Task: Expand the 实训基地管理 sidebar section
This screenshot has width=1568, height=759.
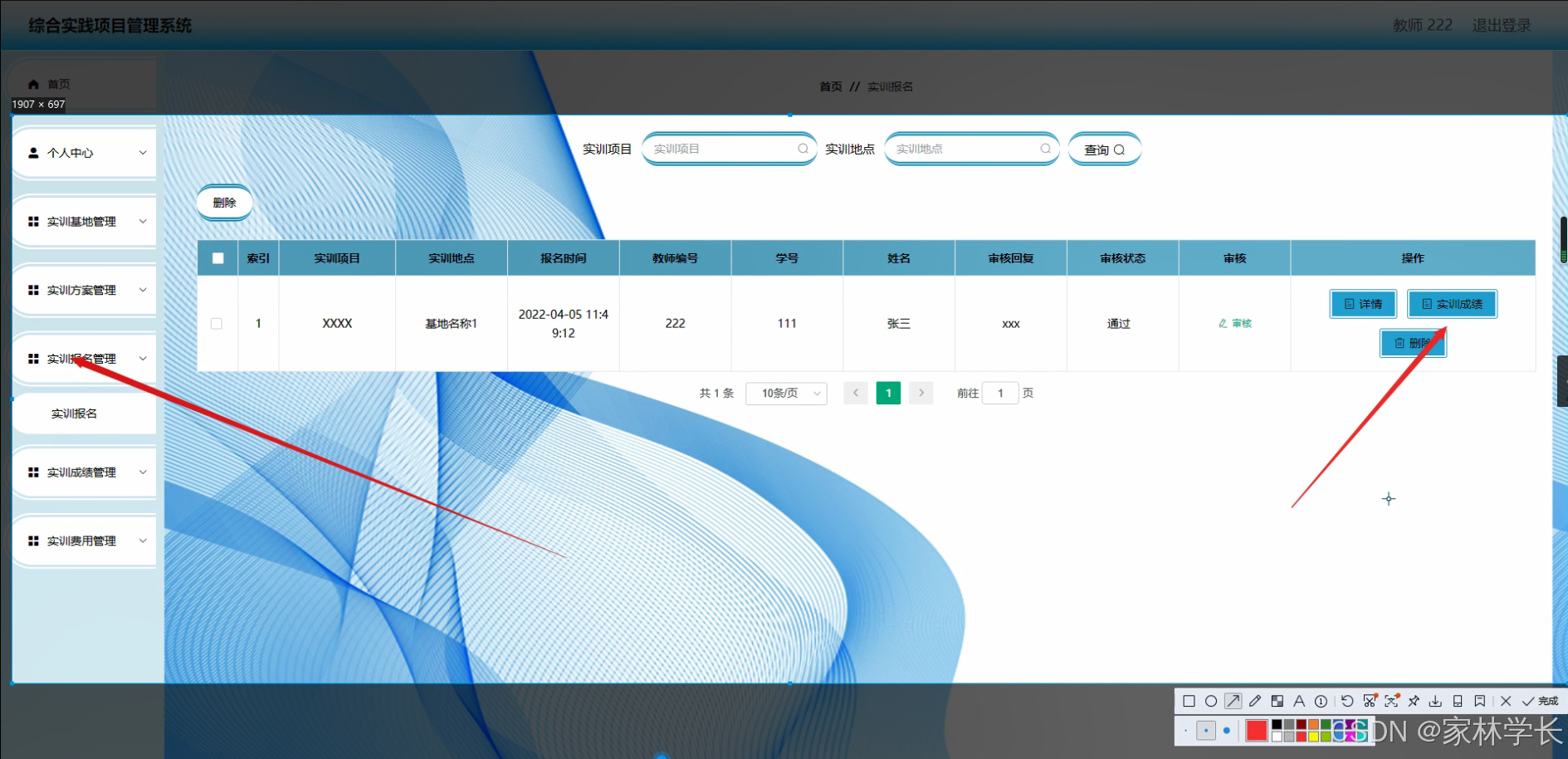Action: tap(84, 221)
